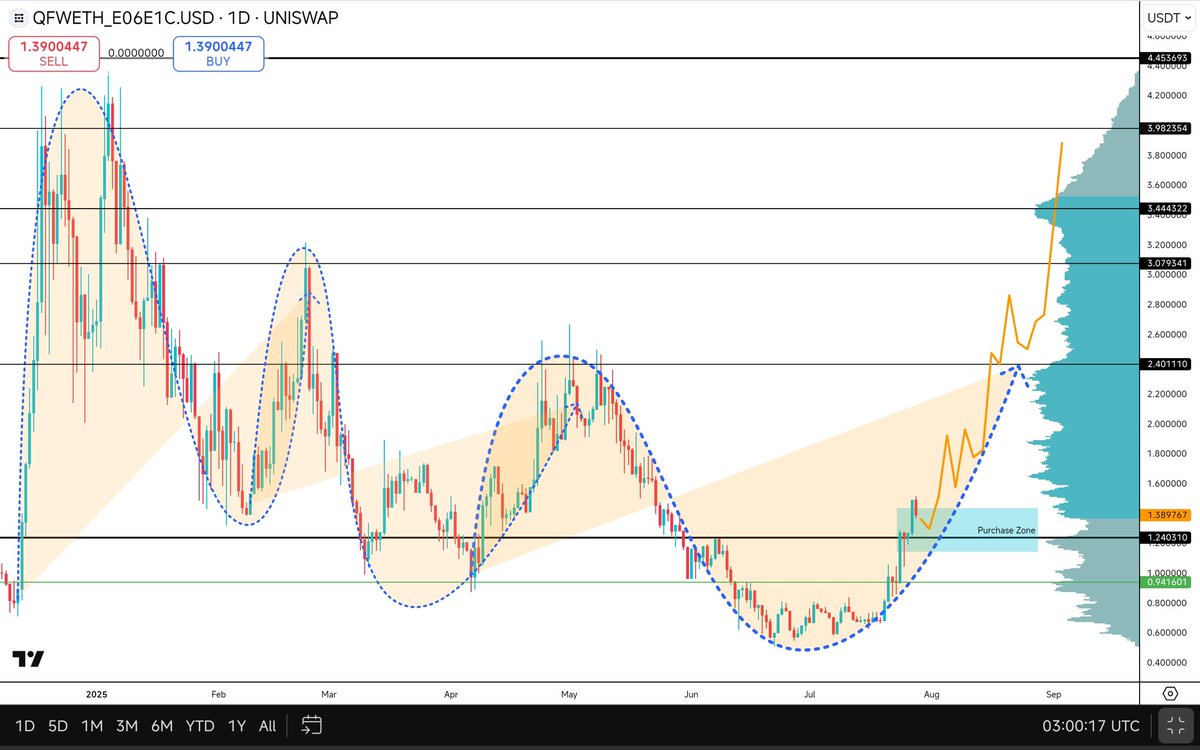The image size is (1200, 750).
Task: Select the 5D time range
Action: (59, 726)
